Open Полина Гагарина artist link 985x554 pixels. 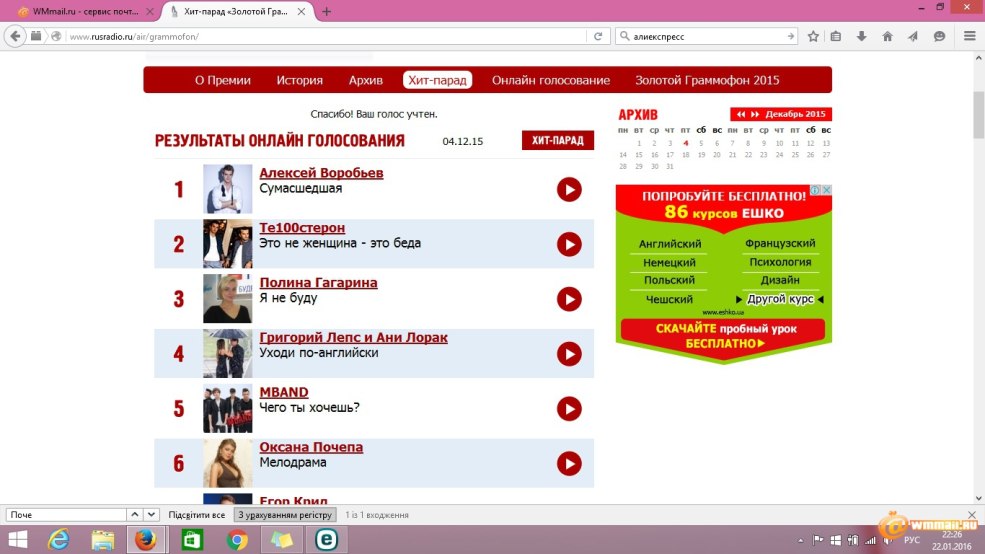coord(318,283)
